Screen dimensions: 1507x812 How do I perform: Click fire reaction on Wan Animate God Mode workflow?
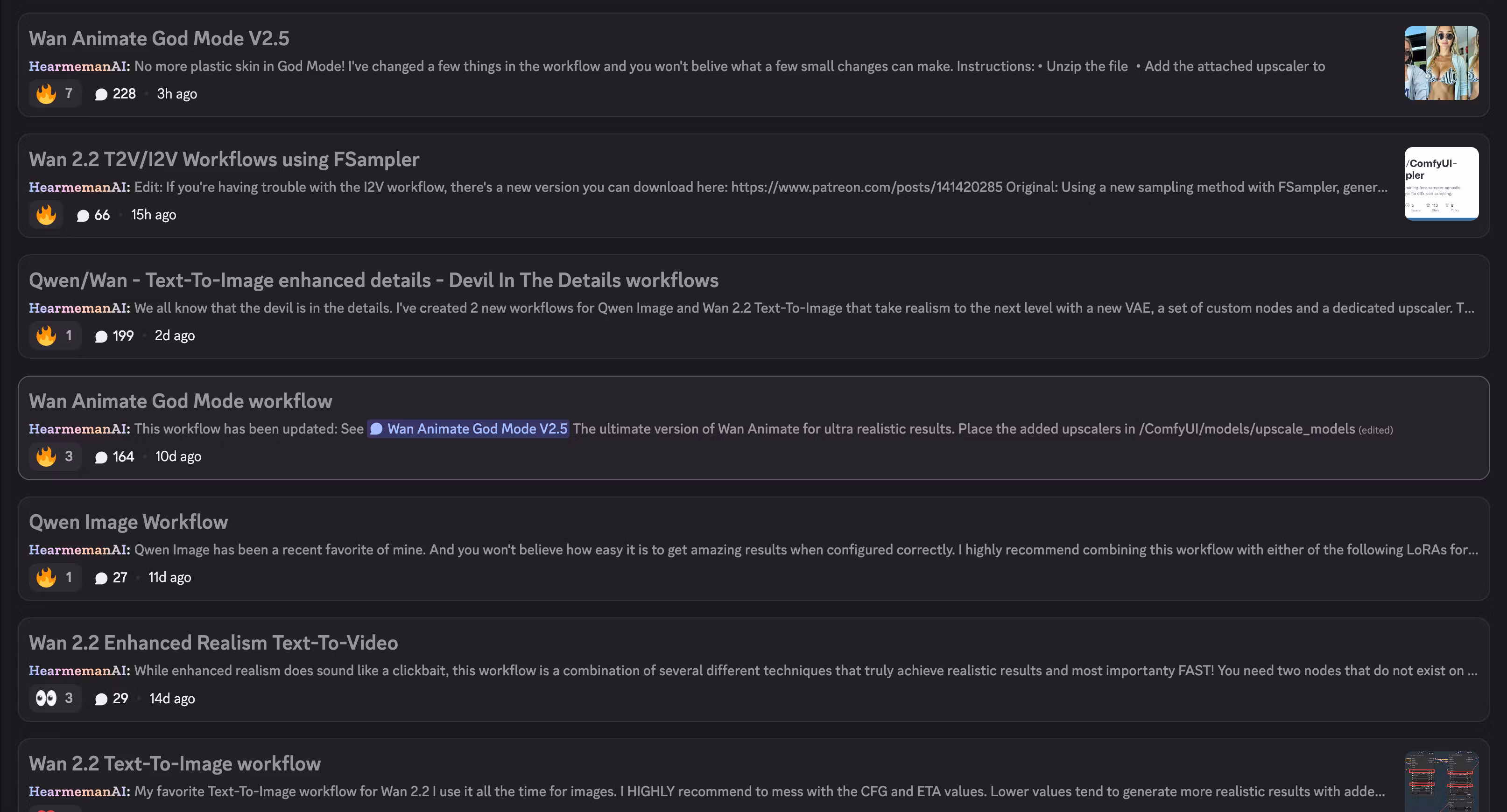[x=55, y=456]
